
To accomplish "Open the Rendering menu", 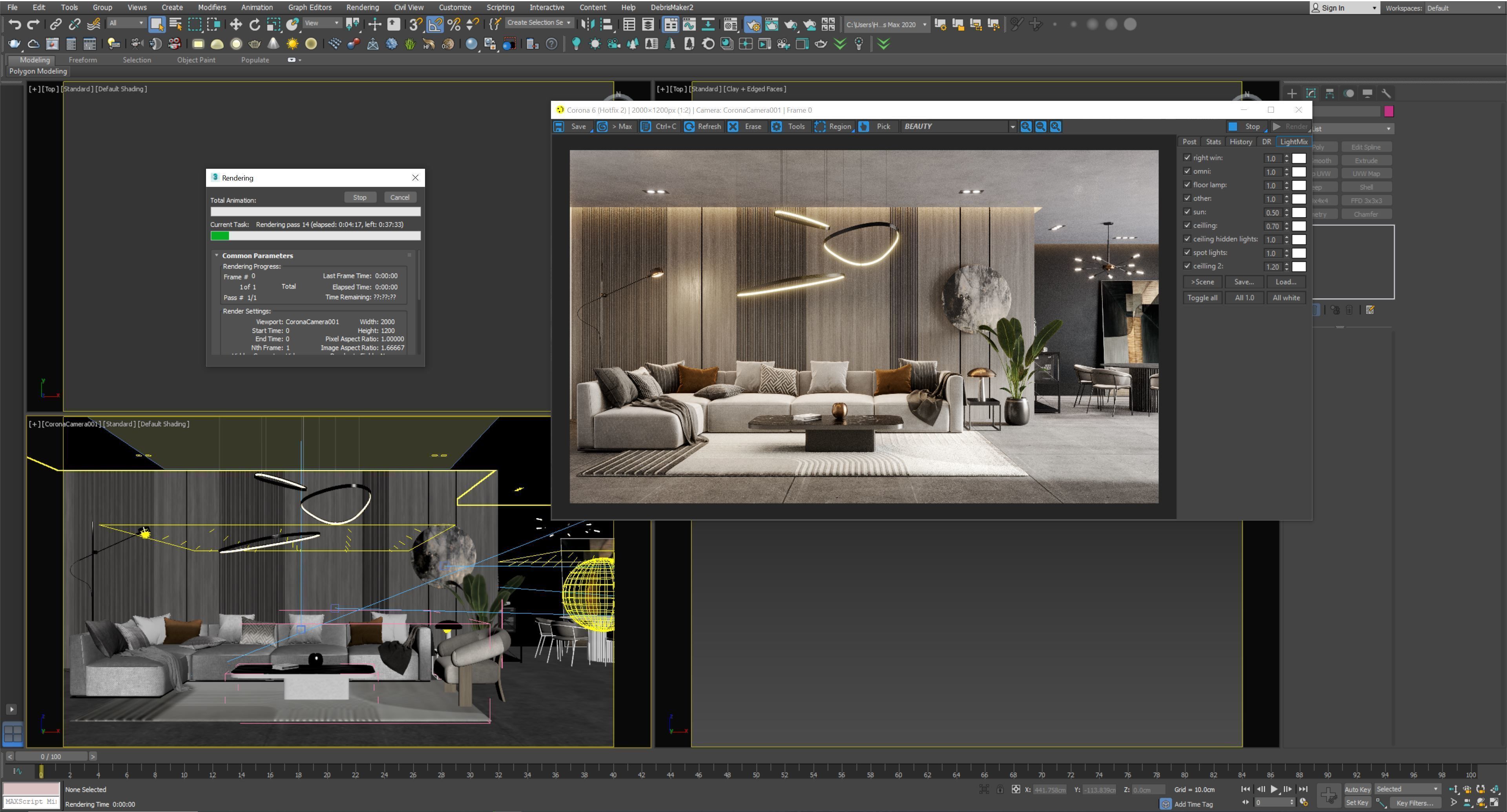I will pyautogui.click(x=362, y=7).
